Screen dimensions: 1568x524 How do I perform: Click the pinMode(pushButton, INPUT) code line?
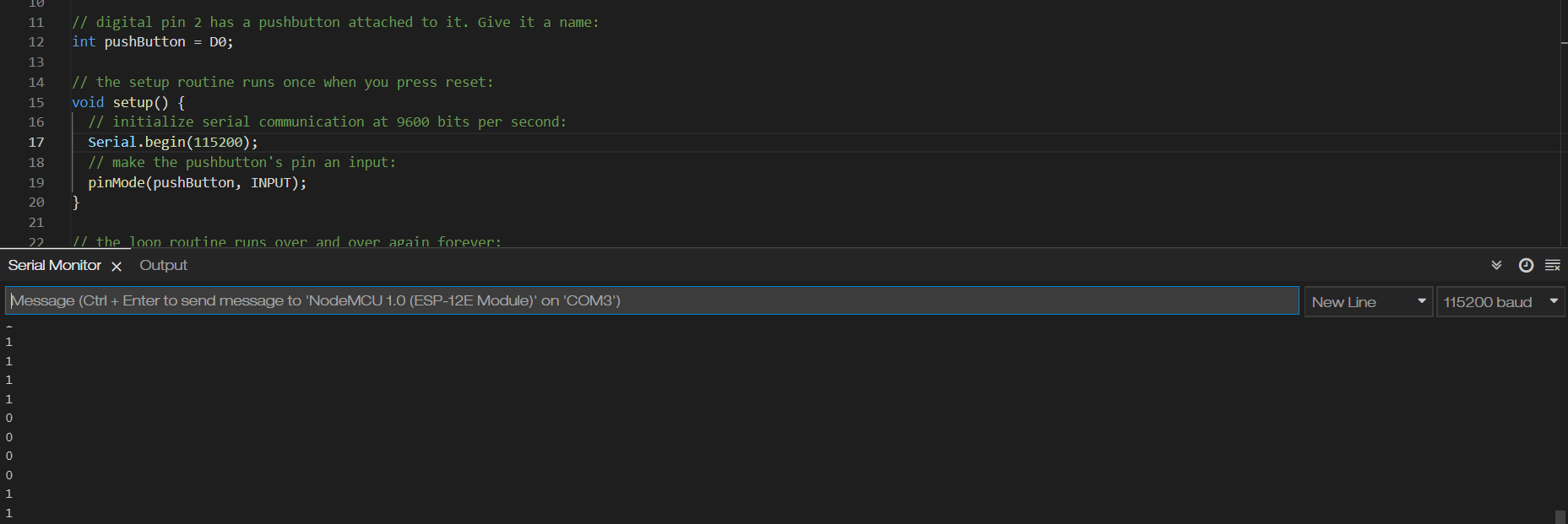[x=198, y=182]
